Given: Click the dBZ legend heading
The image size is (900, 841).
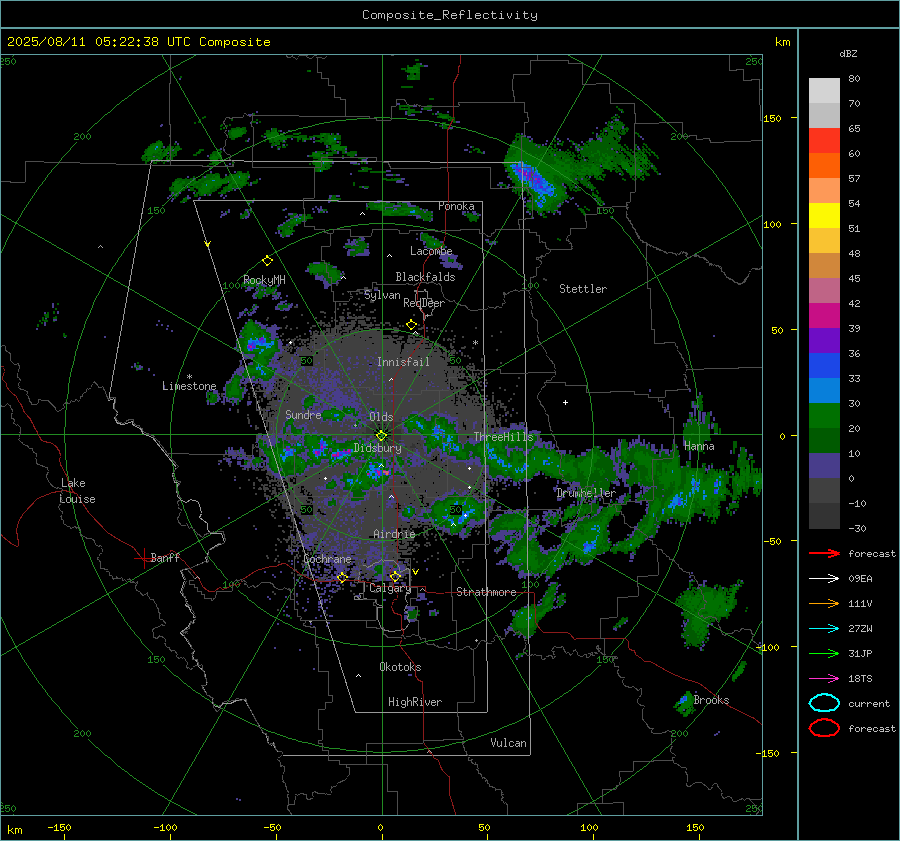Looking at the screenshot, I should click(848, 54).
